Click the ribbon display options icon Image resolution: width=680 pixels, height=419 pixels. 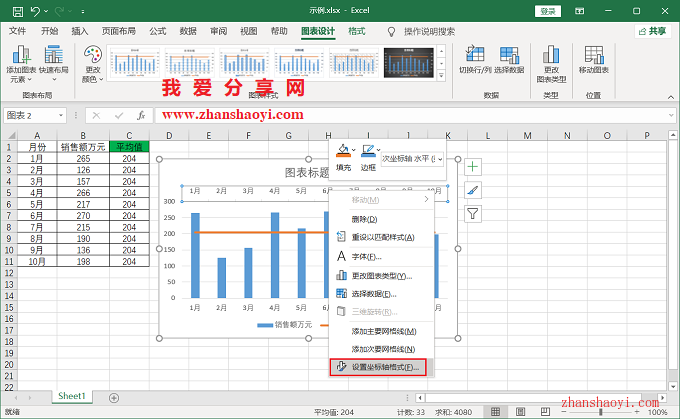click(579, 11)
